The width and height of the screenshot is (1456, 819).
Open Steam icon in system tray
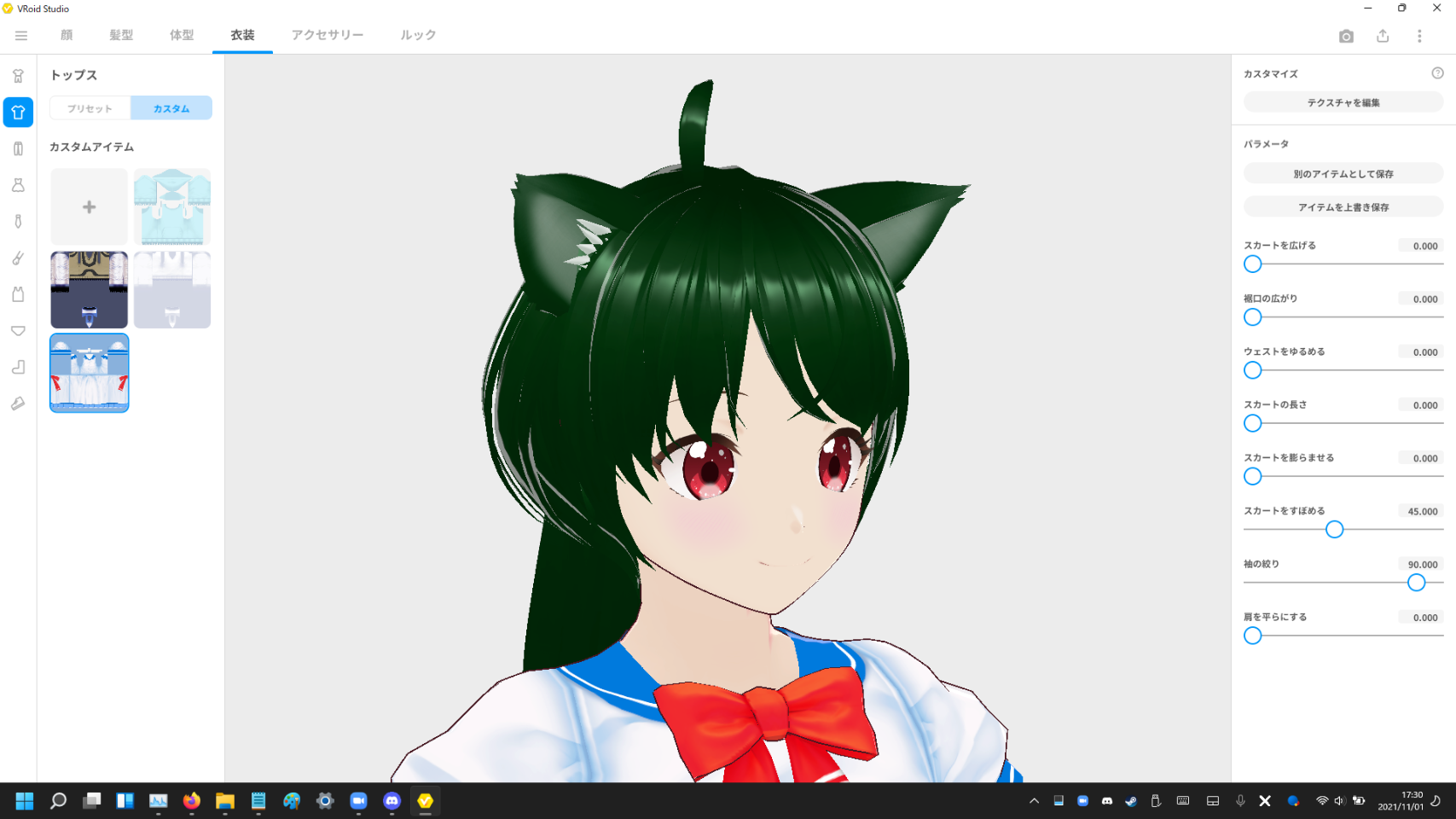point(1131,801)
